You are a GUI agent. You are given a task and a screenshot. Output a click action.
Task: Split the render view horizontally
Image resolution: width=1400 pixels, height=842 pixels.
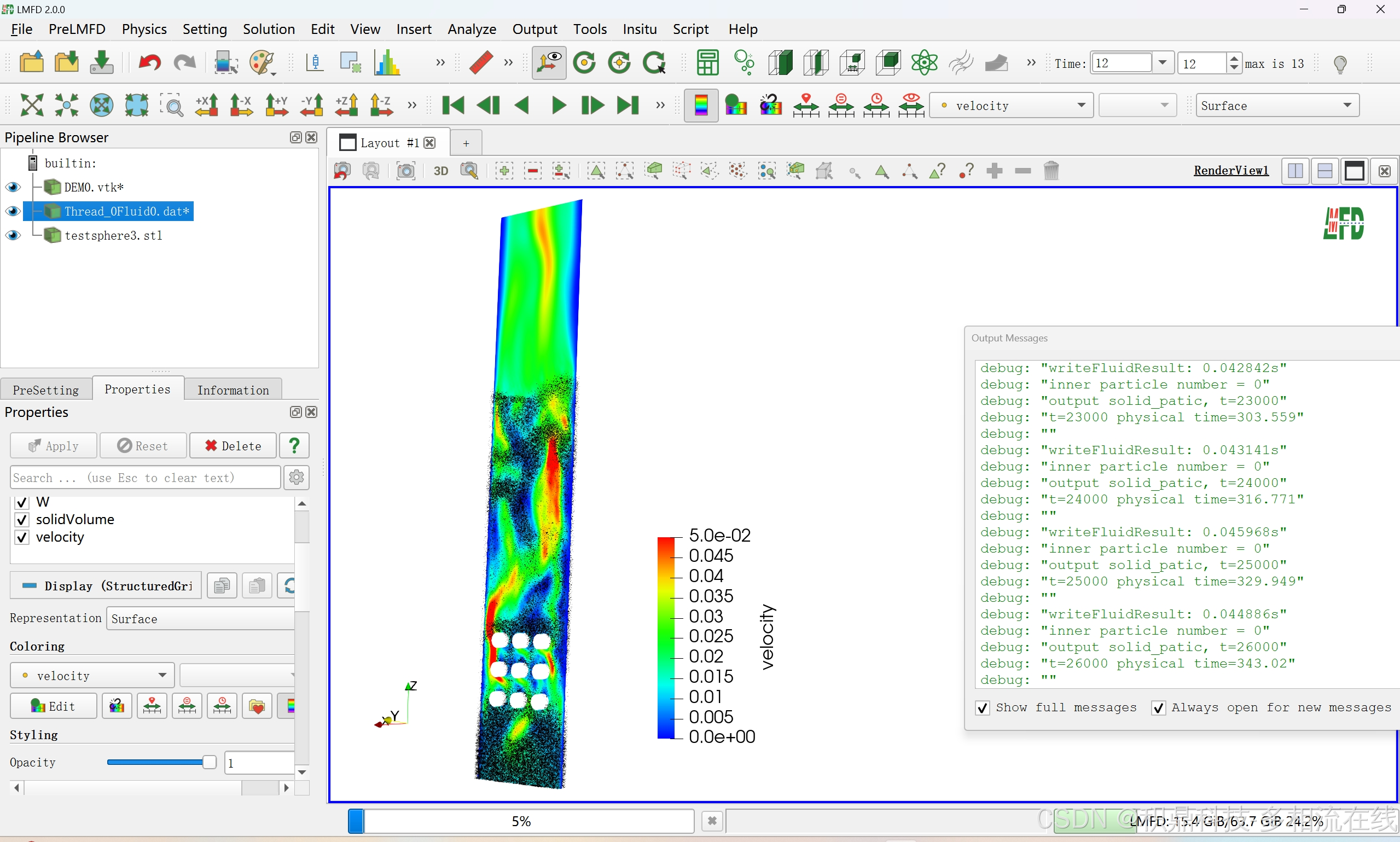(1296, 171)
